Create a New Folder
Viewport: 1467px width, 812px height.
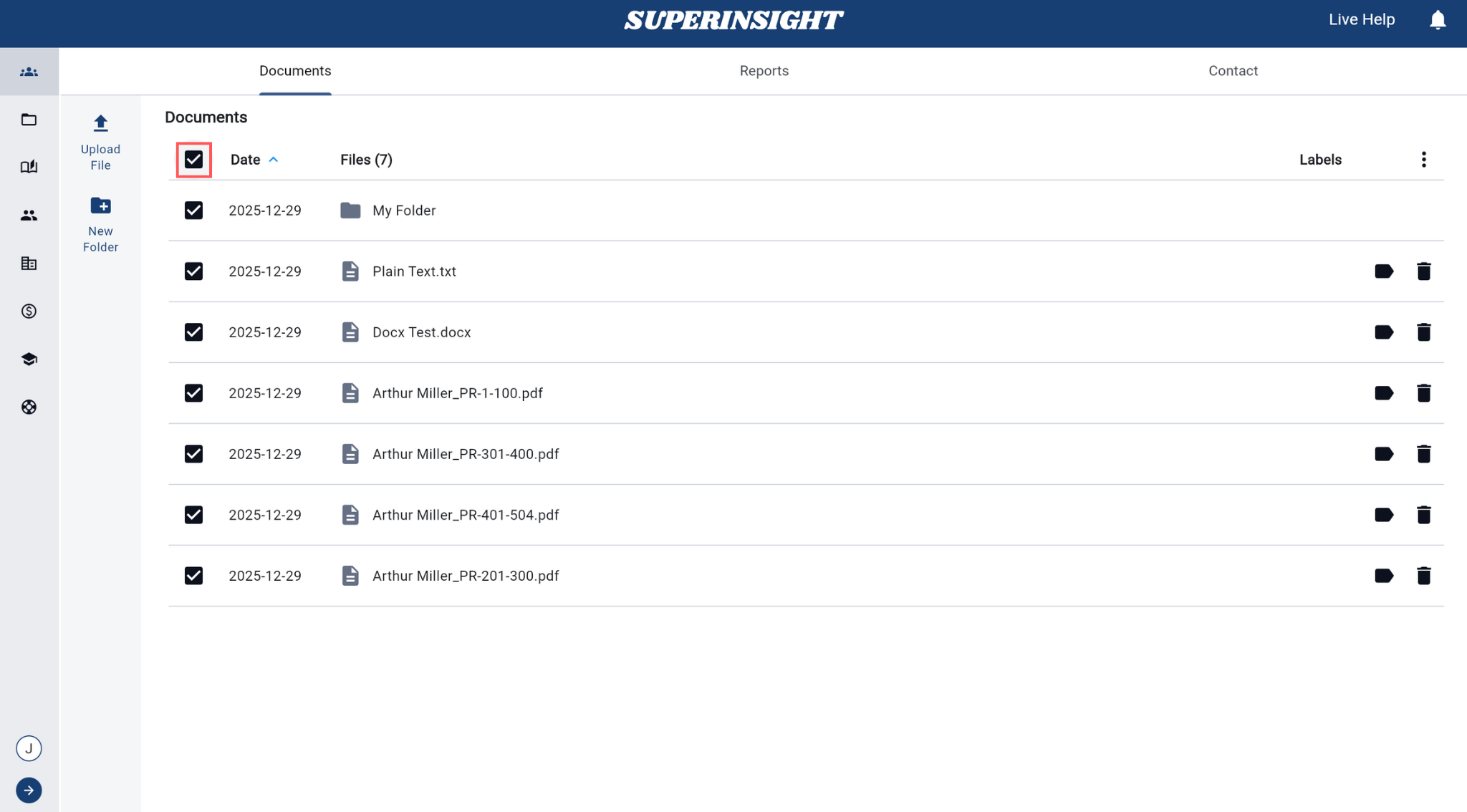click(100, 207)
